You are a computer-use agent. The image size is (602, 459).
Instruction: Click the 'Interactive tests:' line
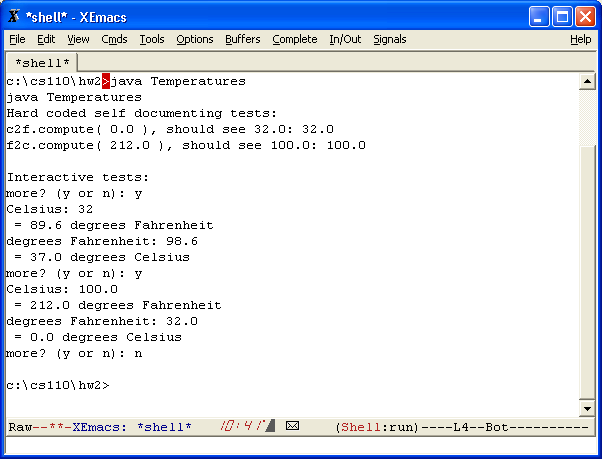pyautogui.click(x=78, y=177)
